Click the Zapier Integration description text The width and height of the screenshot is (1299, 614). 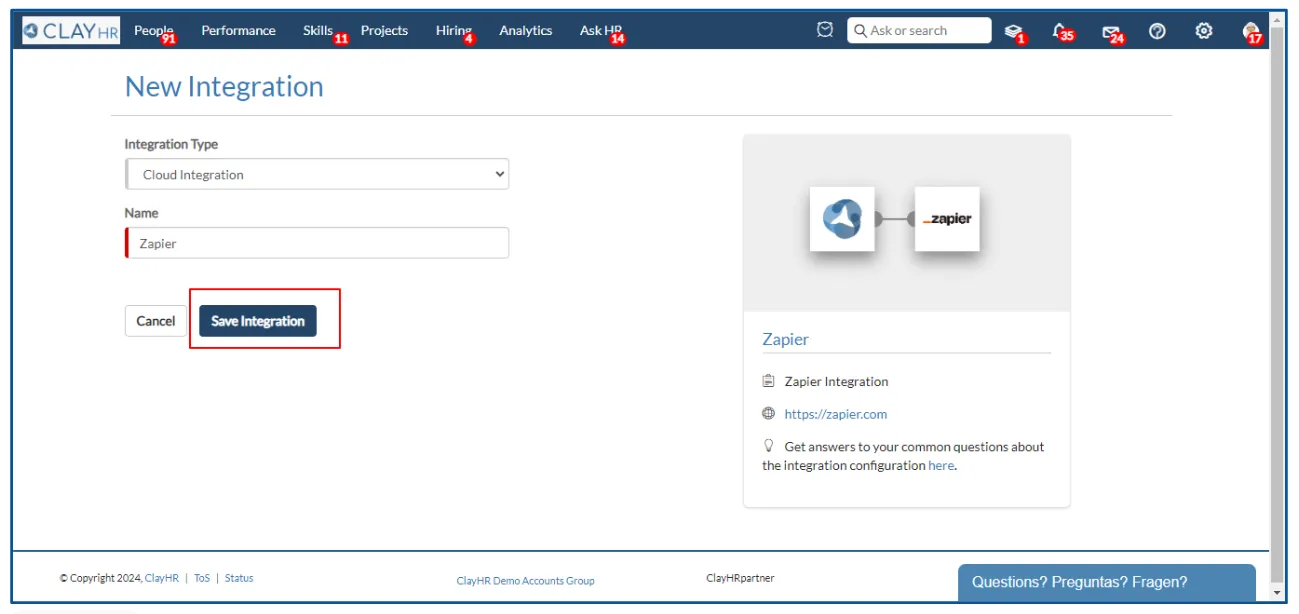click(x=836, y=381)
